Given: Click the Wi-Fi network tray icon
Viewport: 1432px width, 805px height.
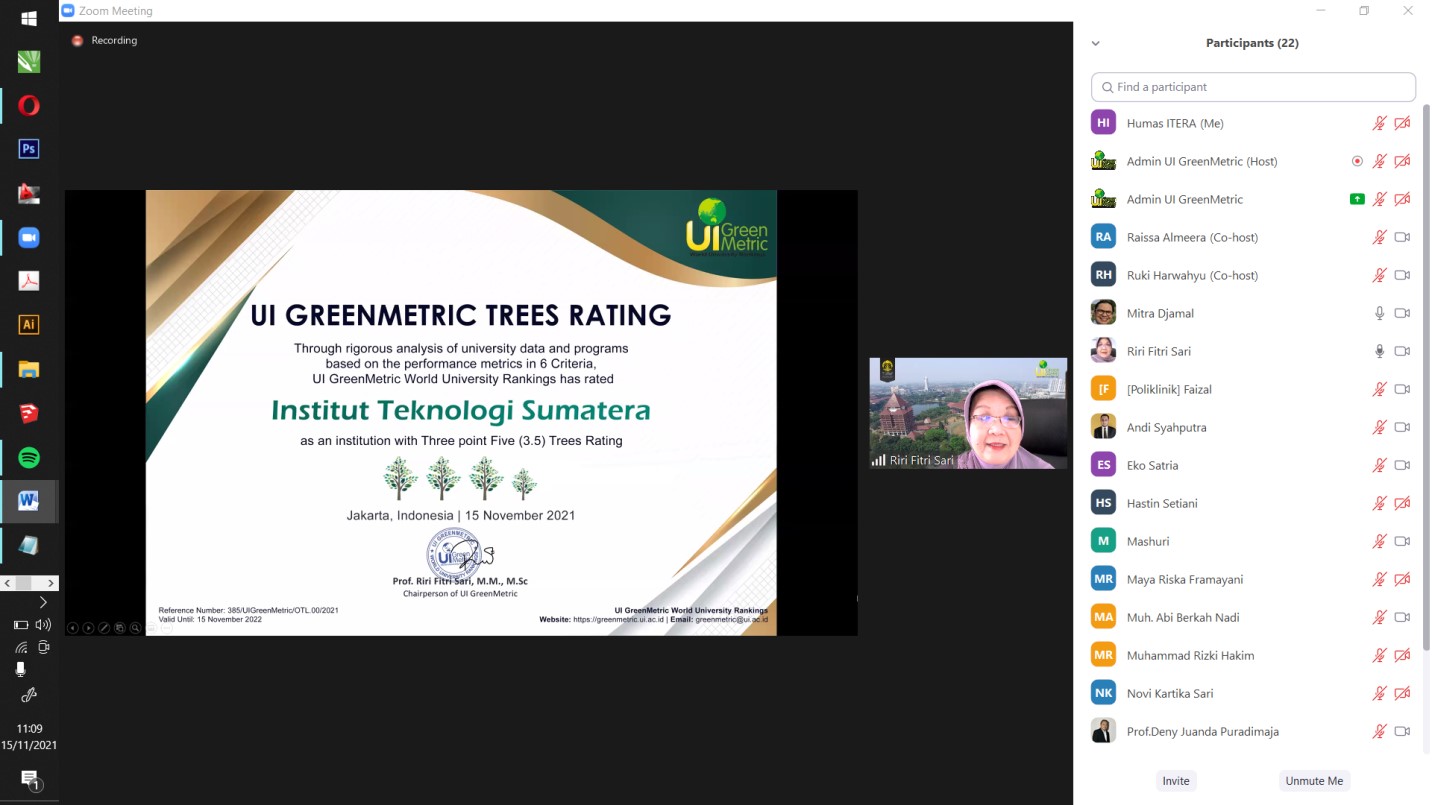Looking at the screenshot, I should (x=21, y=647).
